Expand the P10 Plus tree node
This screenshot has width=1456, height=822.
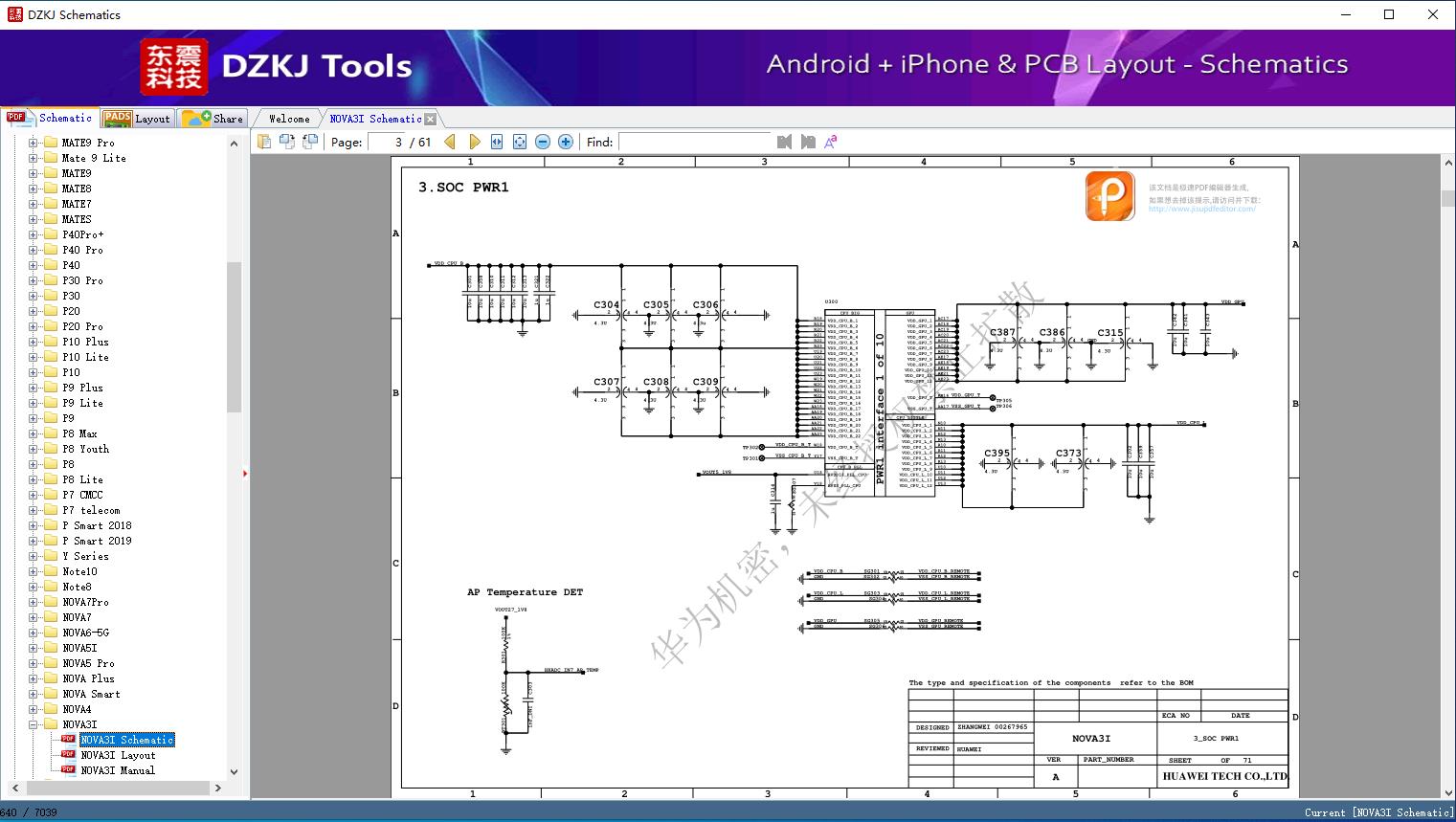click(x=34, y=342)
